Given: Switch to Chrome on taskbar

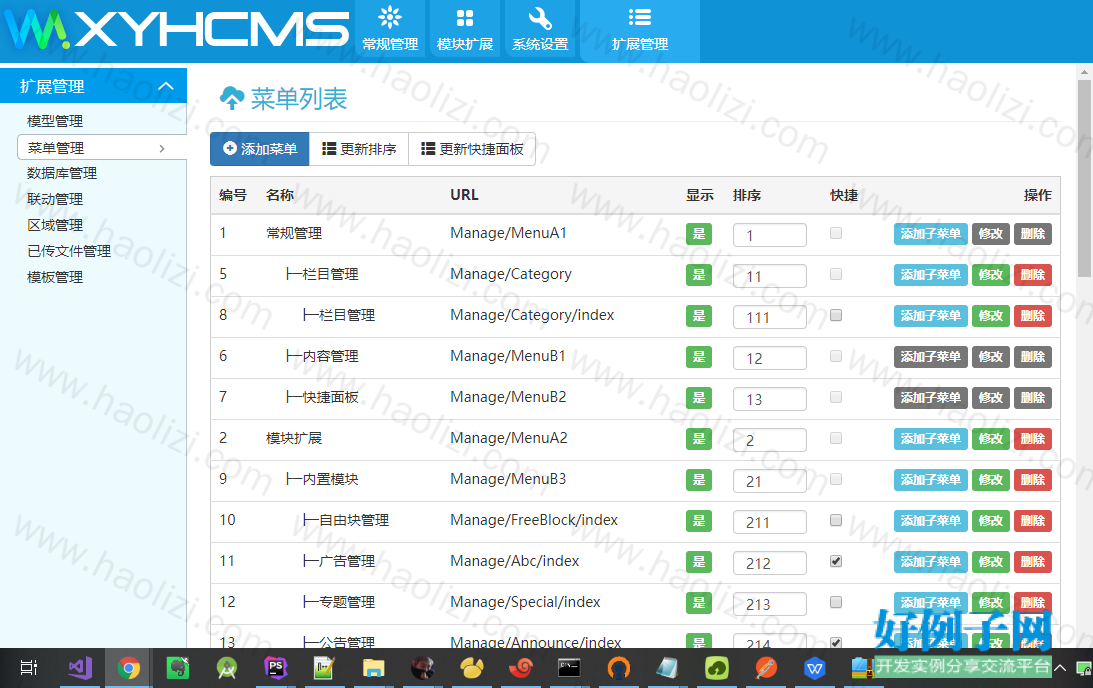Looking at the screenshot, I should pyautogui.click(x=128, y=668).
